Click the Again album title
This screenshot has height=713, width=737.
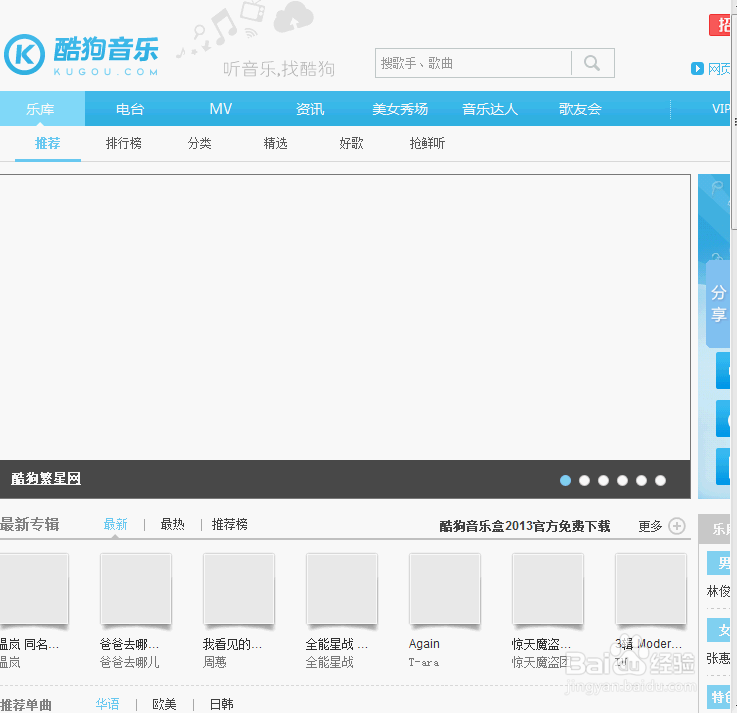[x=424, y=644]
